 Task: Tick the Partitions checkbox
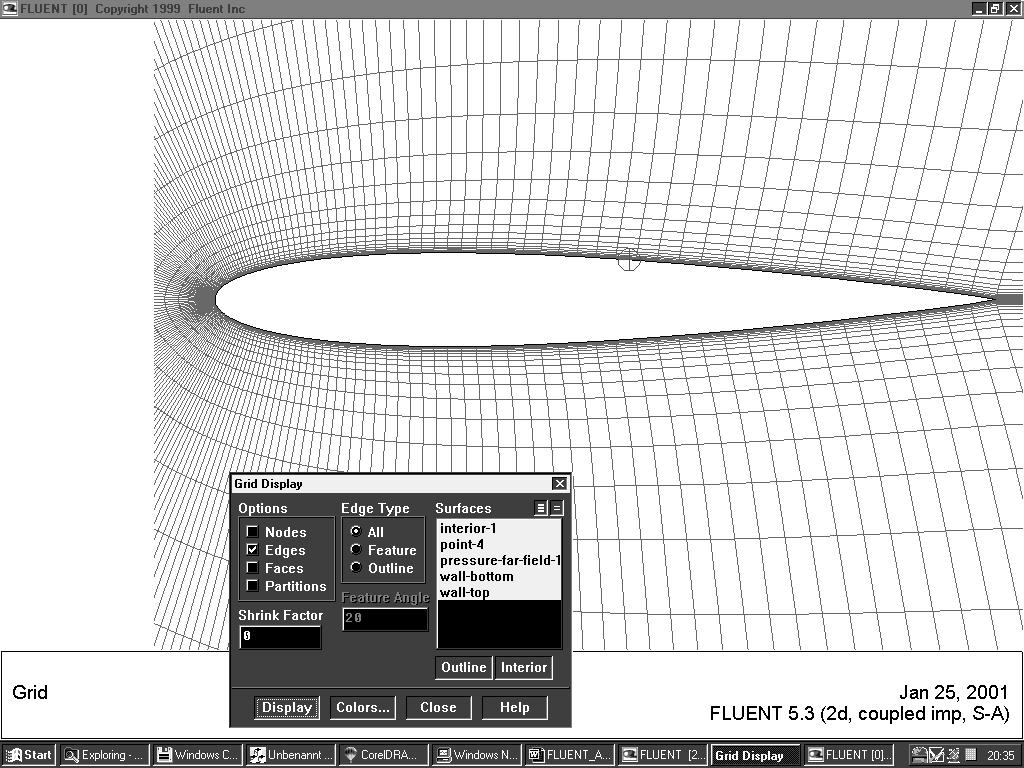pos(252,586)
